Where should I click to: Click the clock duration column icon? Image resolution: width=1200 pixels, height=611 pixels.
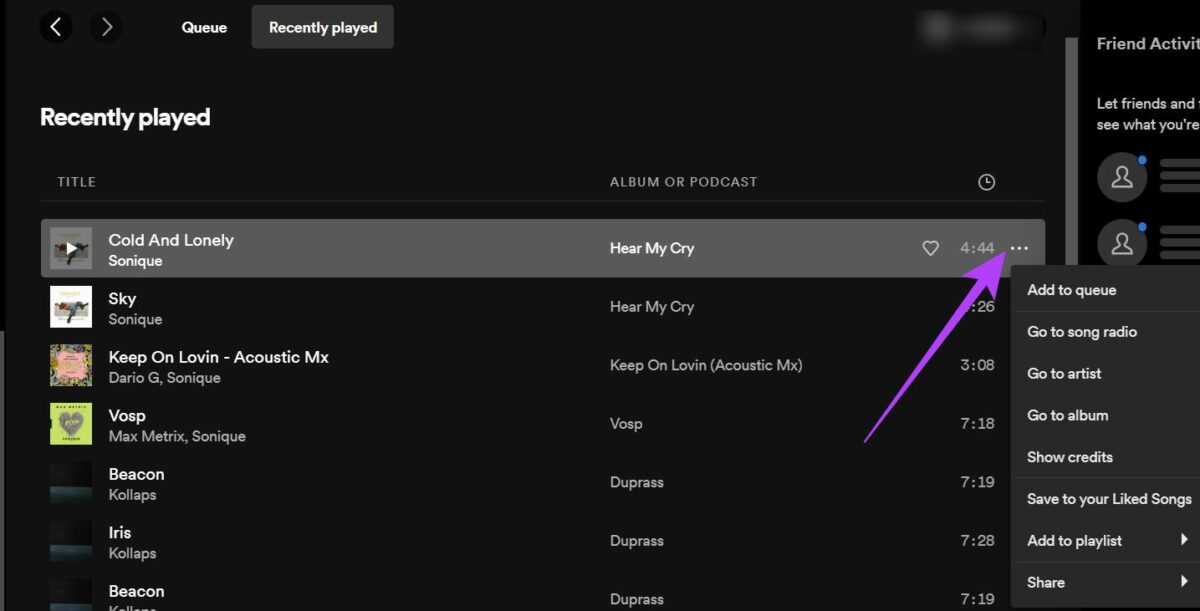tap(986, 182)
